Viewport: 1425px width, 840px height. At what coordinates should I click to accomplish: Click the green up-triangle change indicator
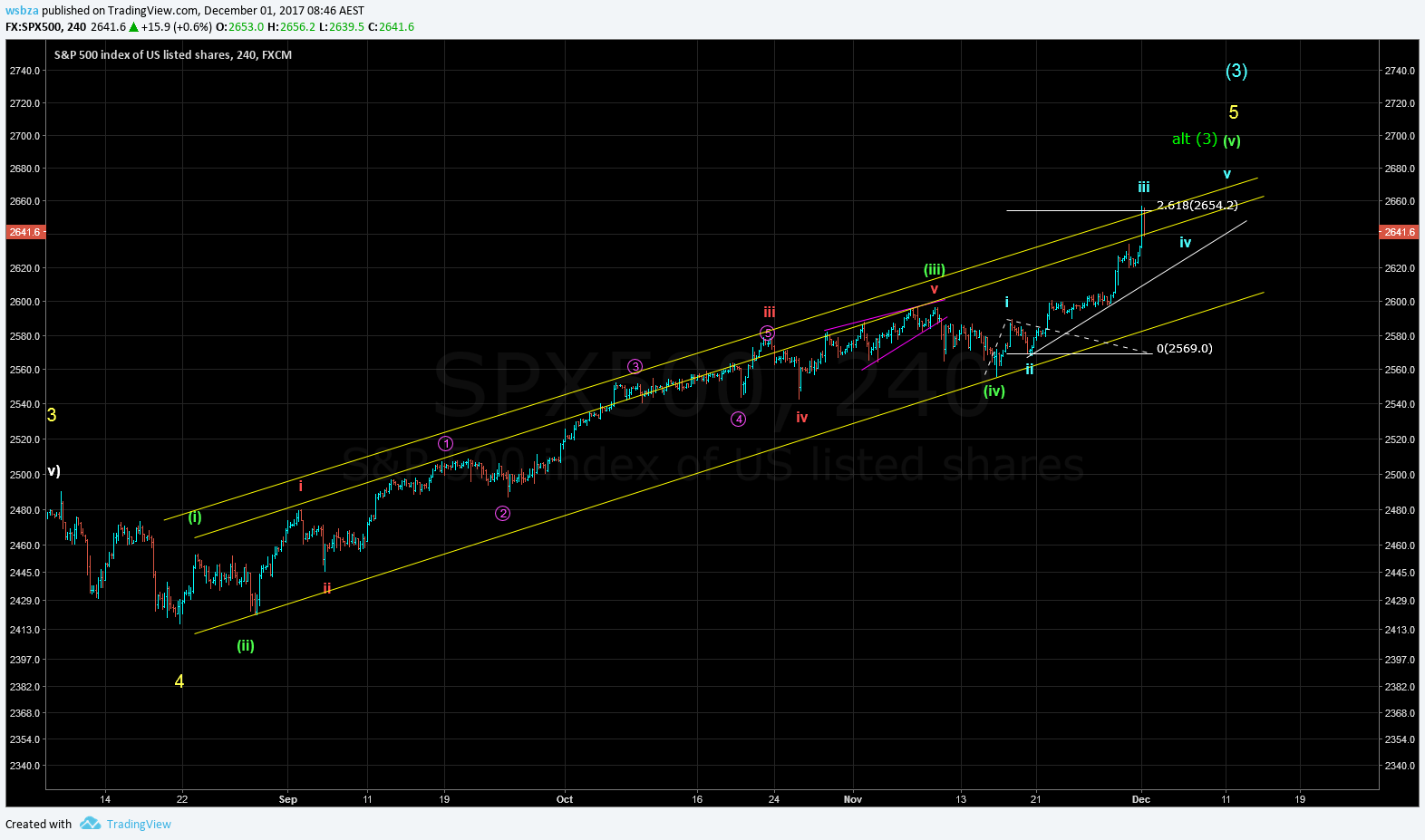(134, 27)
